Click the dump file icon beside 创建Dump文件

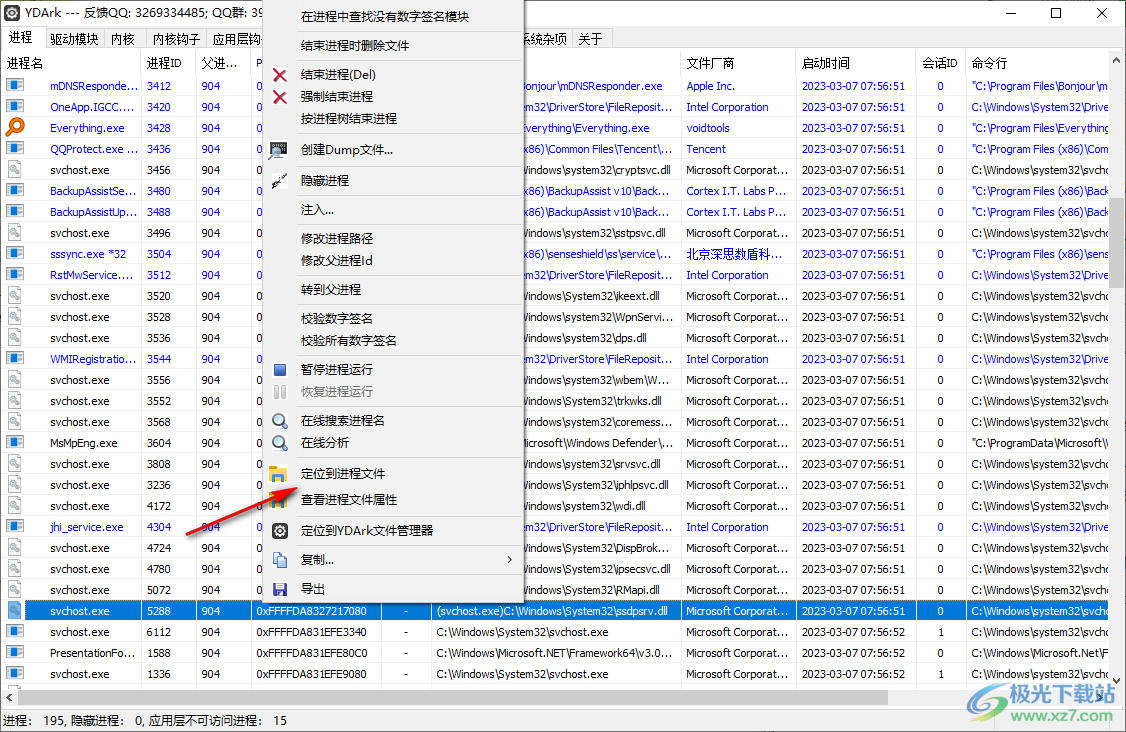(x=279, y=150)
